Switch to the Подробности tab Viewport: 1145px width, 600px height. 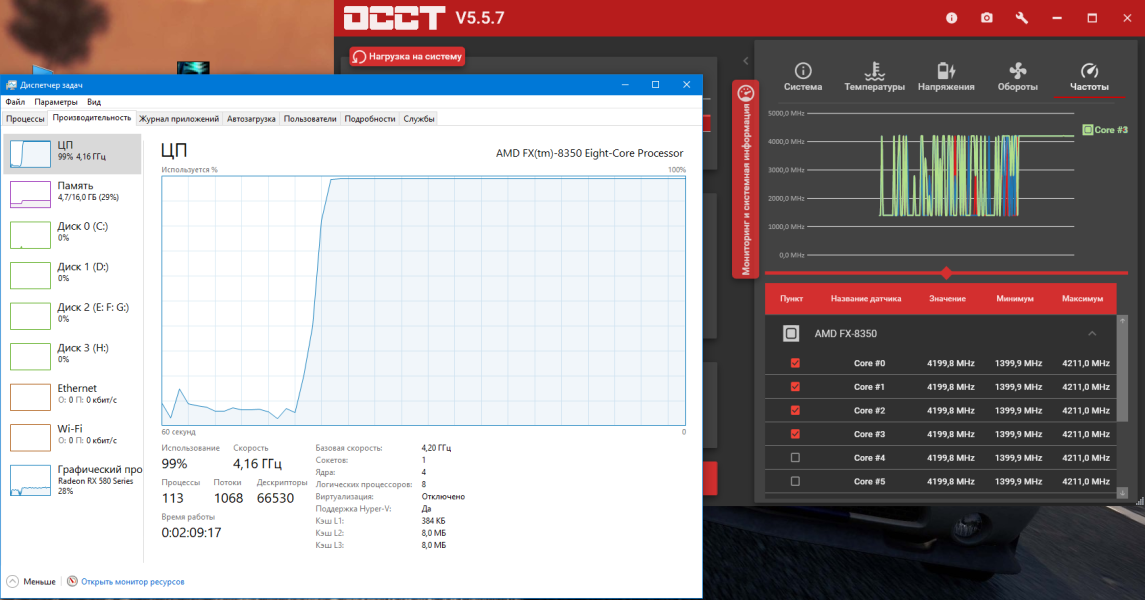point(369,119)
